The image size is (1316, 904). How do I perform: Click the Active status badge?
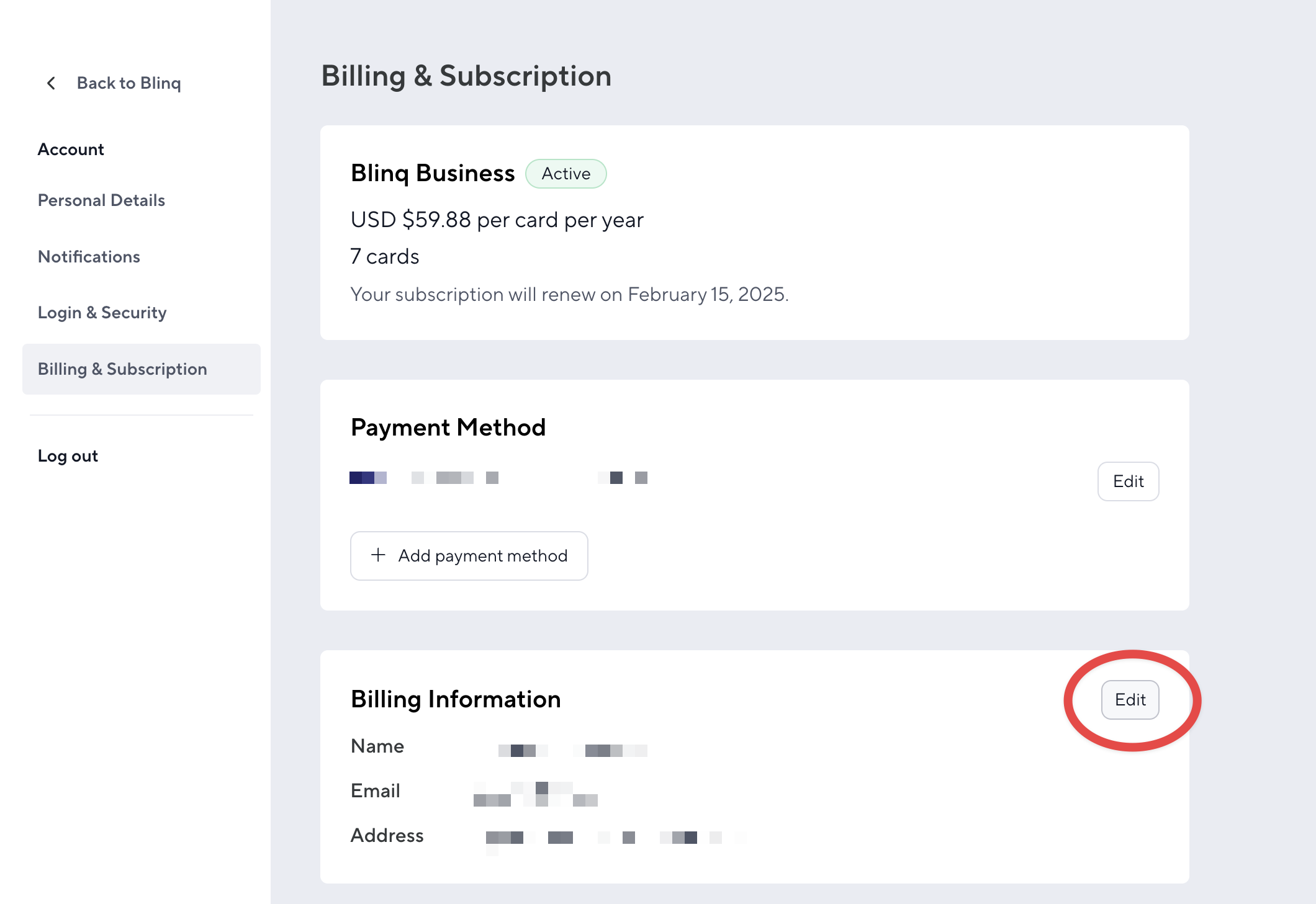click(x=566, y=174)
